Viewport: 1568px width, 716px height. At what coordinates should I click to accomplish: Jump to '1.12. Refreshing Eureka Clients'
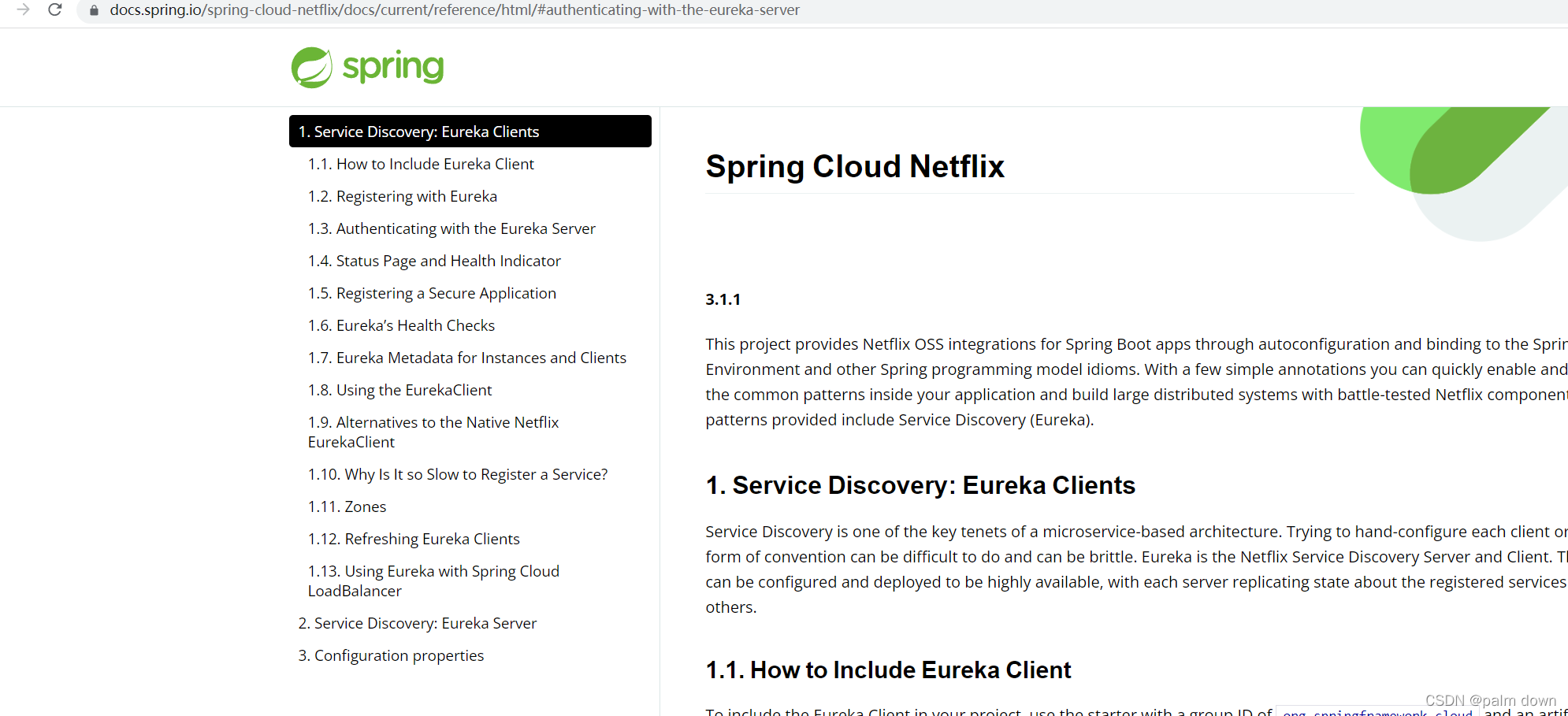414,539
